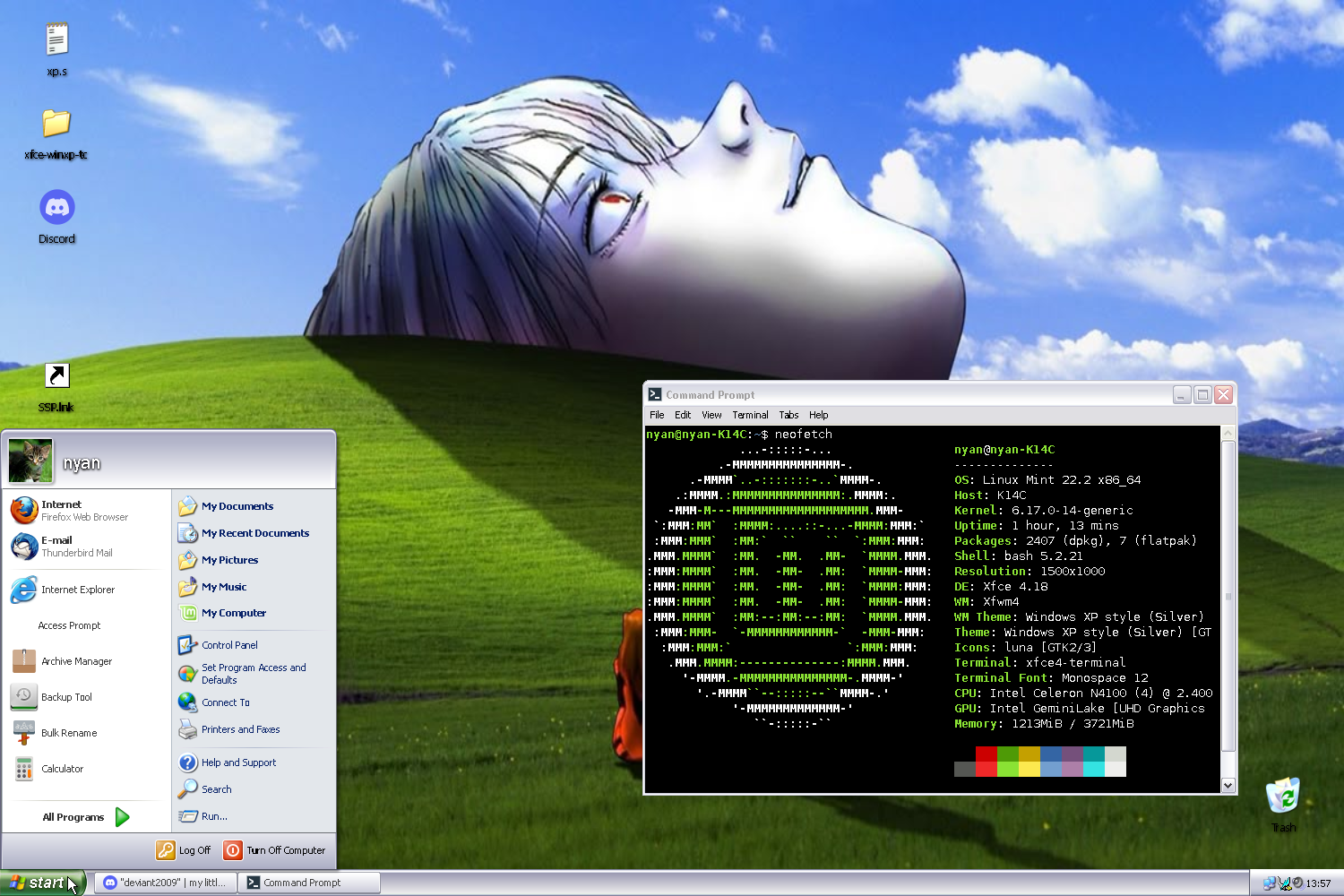Click the nyan user cat avatar
The image size is (1344, 896).
30,461
